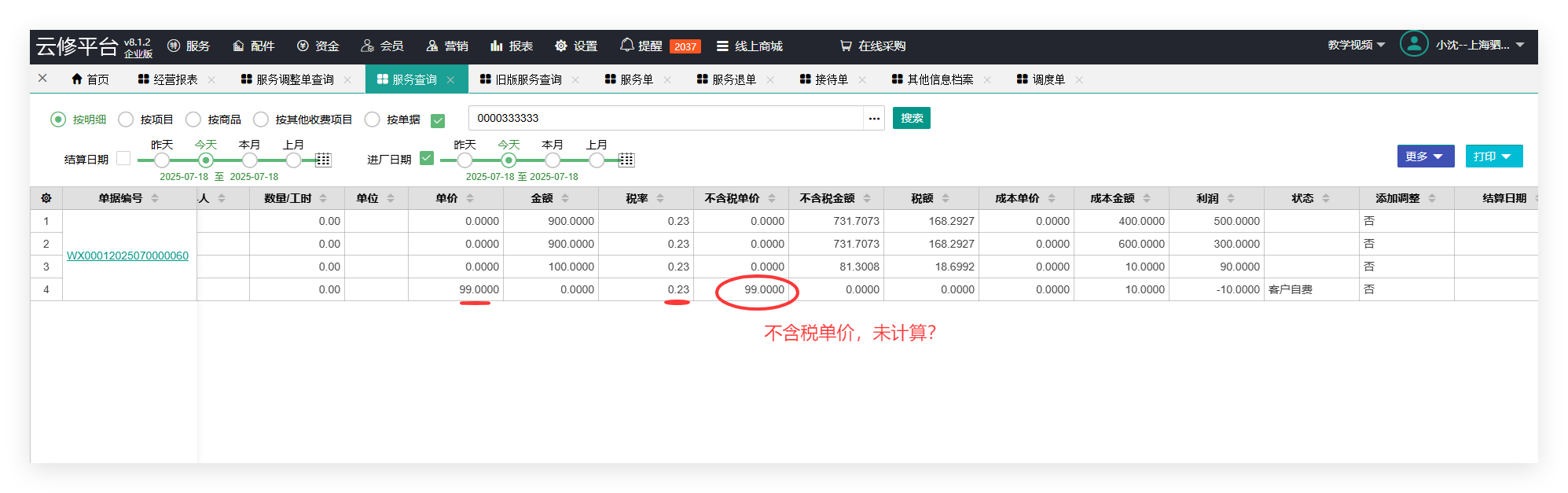Click the green 搜索 button
The image size is (1568, 493).
pyautogui.click(x=911, y=118)
